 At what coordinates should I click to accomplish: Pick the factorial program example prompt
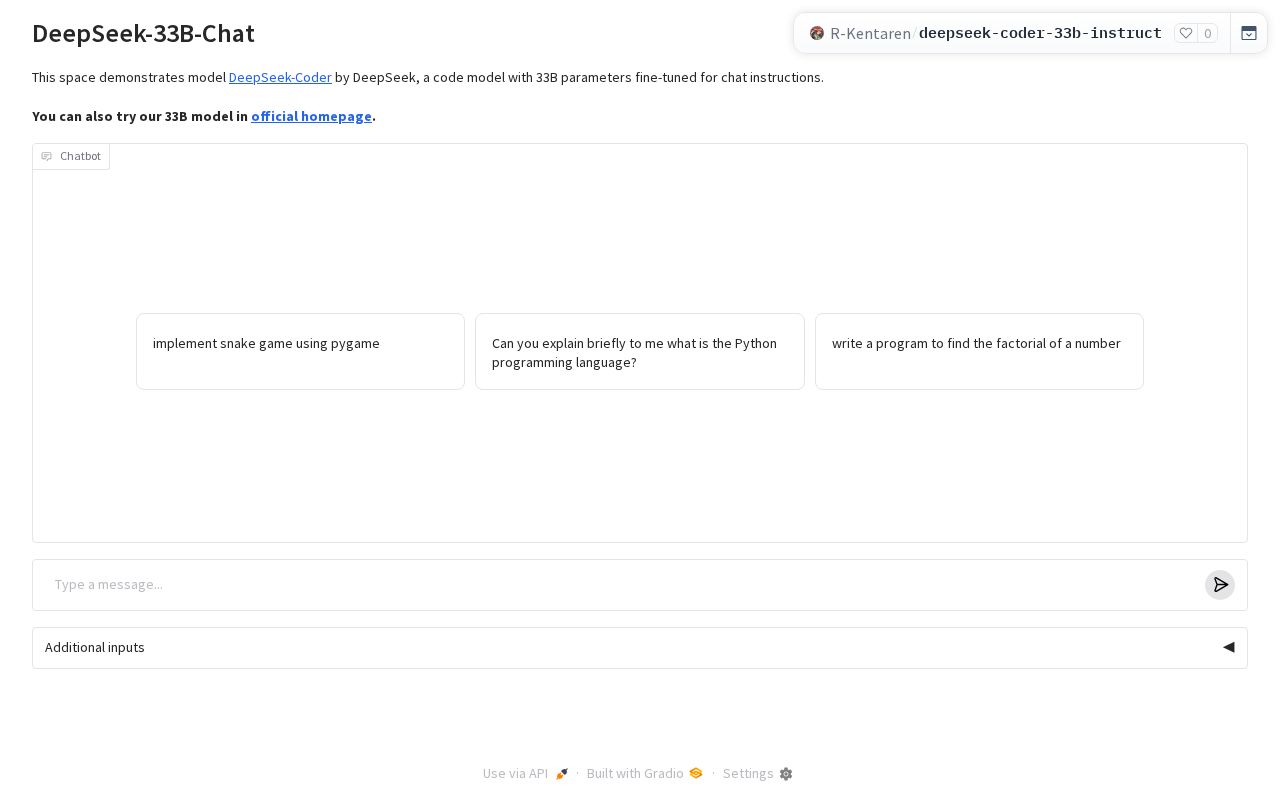[979, 351]
